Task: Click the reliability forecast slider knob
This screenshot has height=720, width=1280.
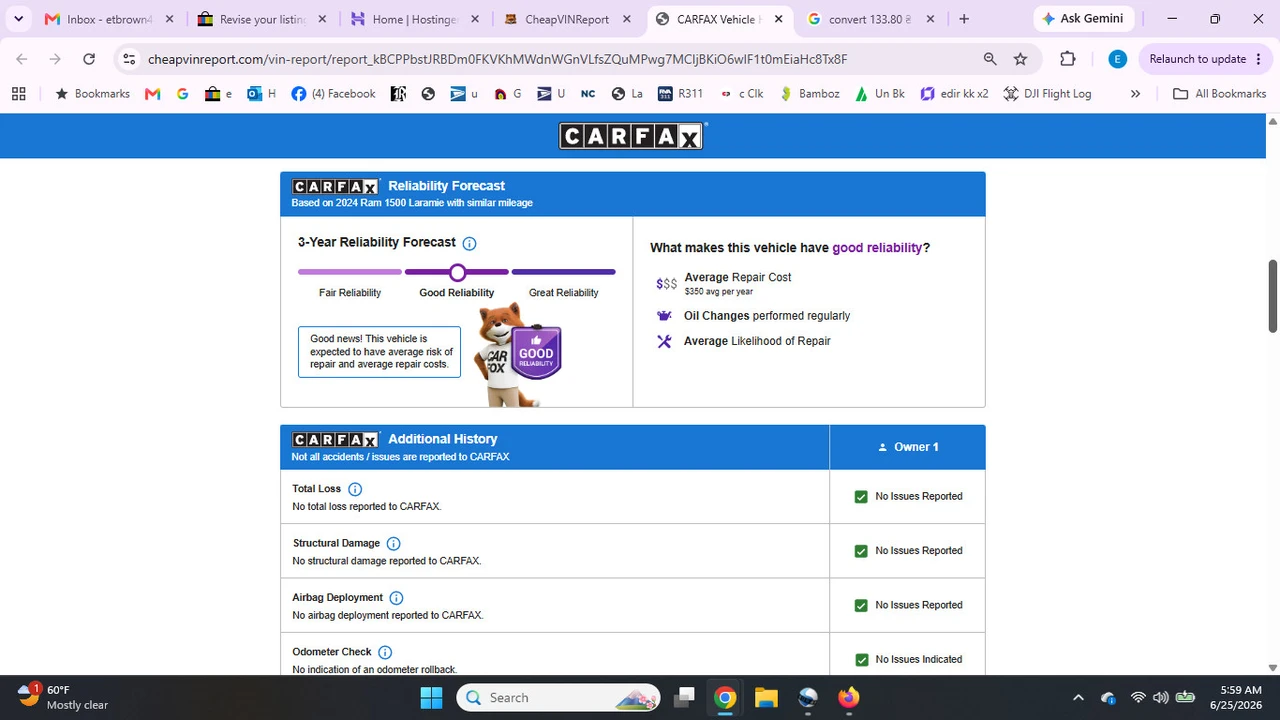Action: pyautogui.click(x=457, y=272)
